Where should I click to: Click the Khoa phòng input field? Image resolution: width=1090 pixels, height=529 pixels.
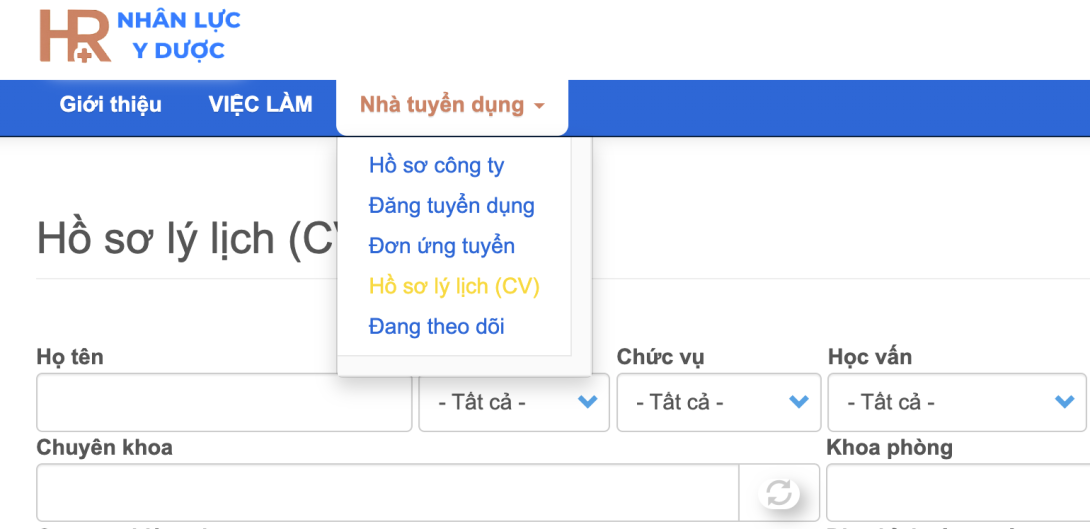[956, 493]
